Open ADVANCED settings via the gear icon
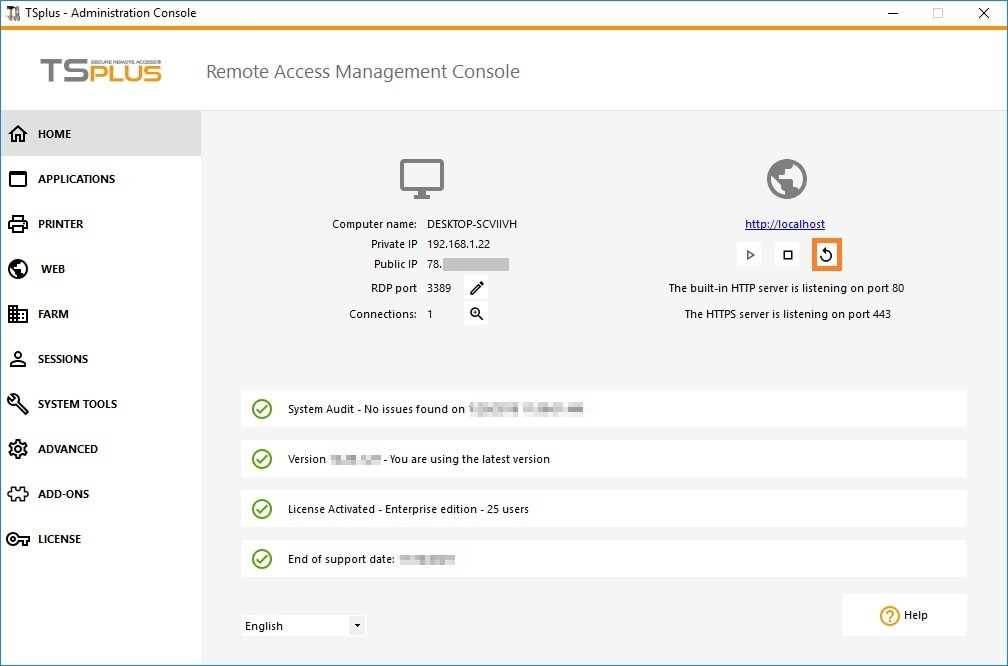 pos(17,448)
